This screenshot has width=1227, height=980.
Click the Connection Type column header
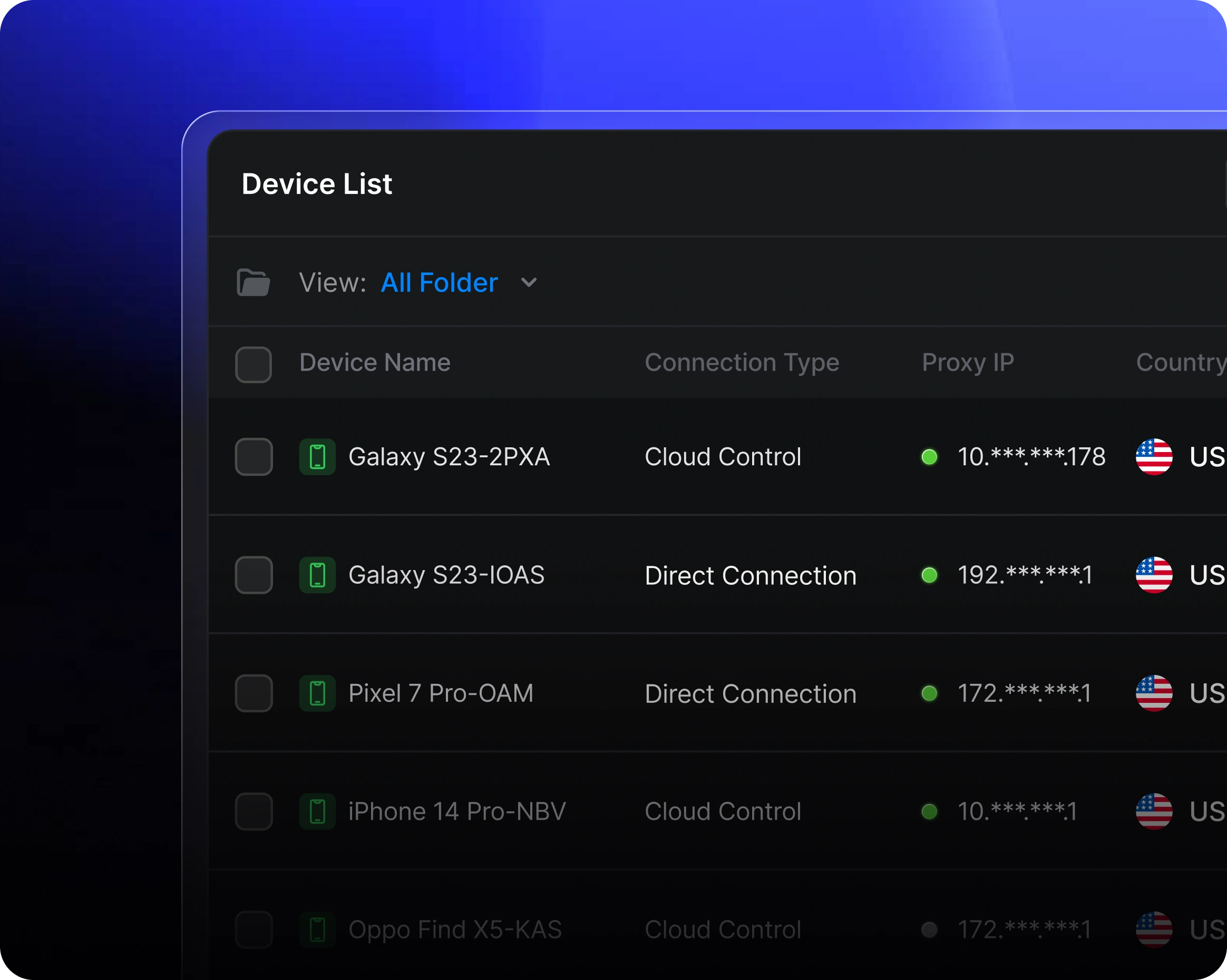point(742,362)
